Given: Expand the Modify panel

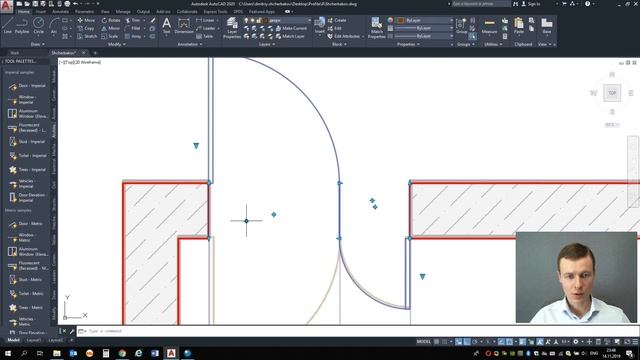Looking at the screenshot, I should [x=117, y=44].
